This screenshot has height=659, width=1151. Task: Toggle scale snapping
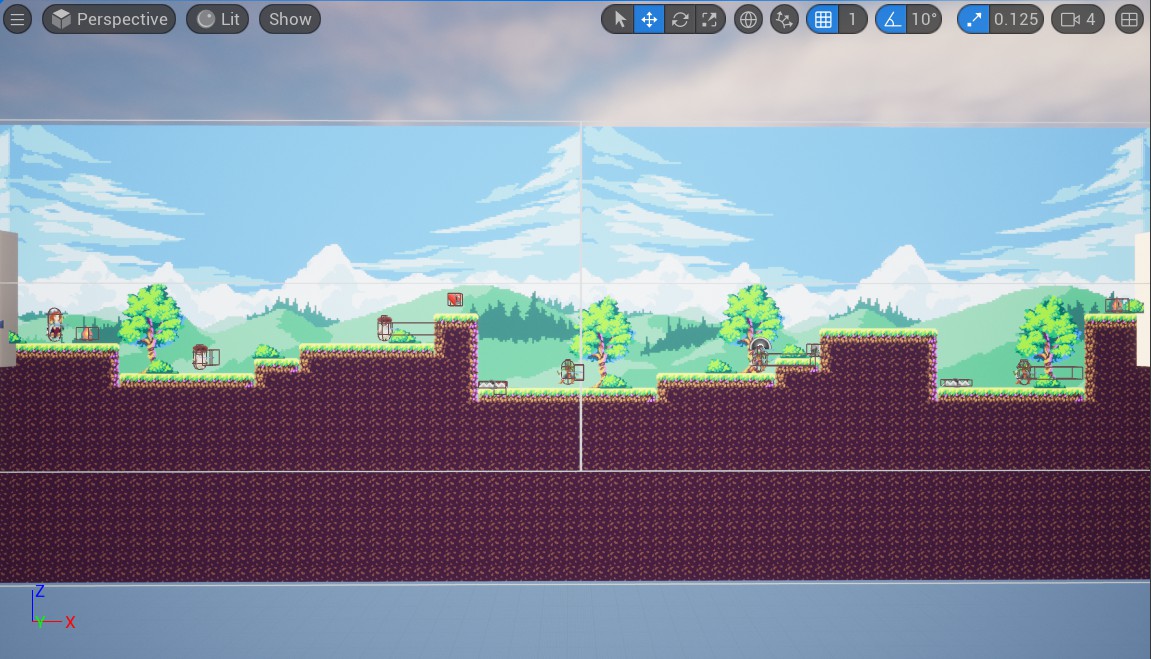(973, 19)
